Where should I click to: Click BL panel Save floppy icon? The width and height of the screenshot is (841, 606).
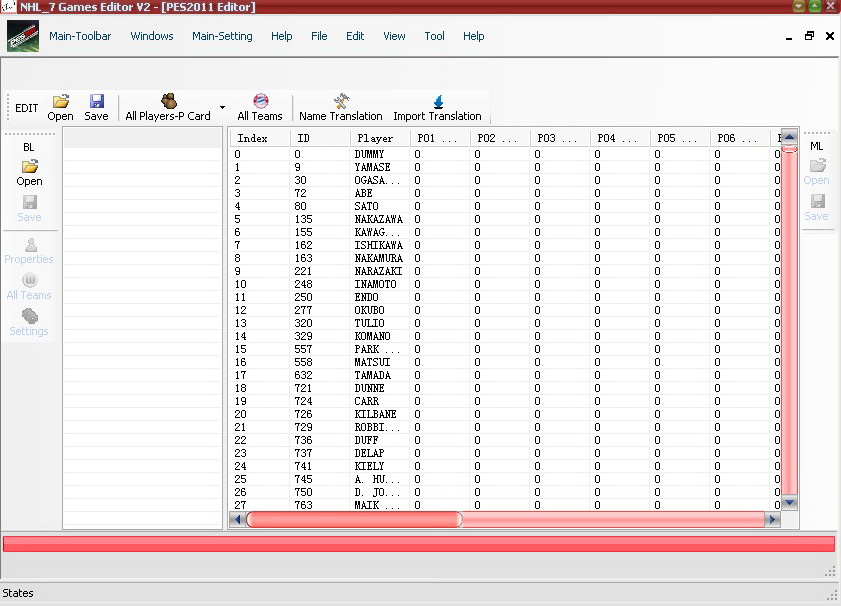point(29,202)
